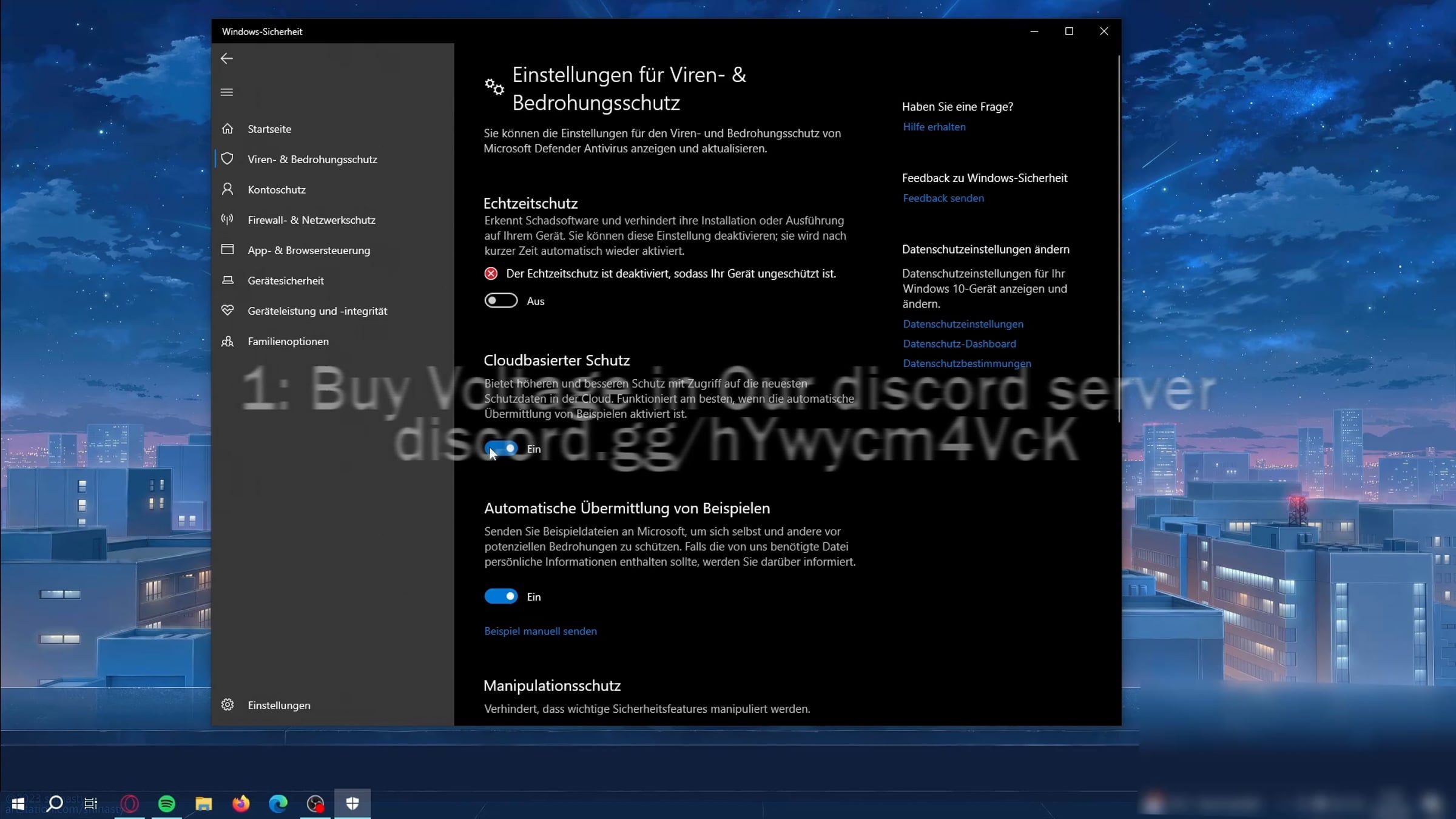Collapse the hamburger navigation menu
The height and width of the screenshot is (819, 1456).
click(x=227, y=92)
